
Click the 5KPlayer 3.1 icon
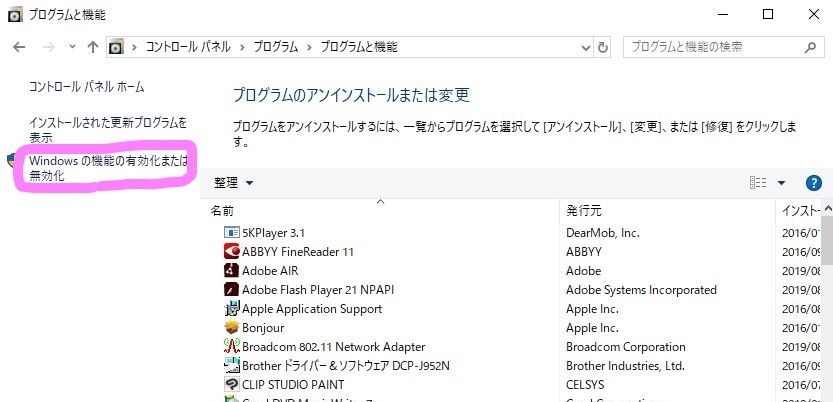(232, 233)
